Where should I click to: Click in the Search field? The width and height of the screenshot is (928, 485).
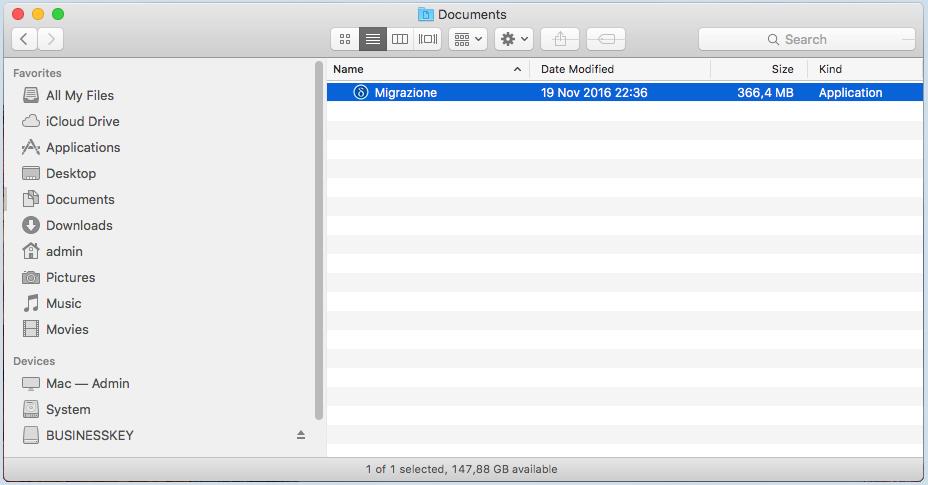pos(806,39)
